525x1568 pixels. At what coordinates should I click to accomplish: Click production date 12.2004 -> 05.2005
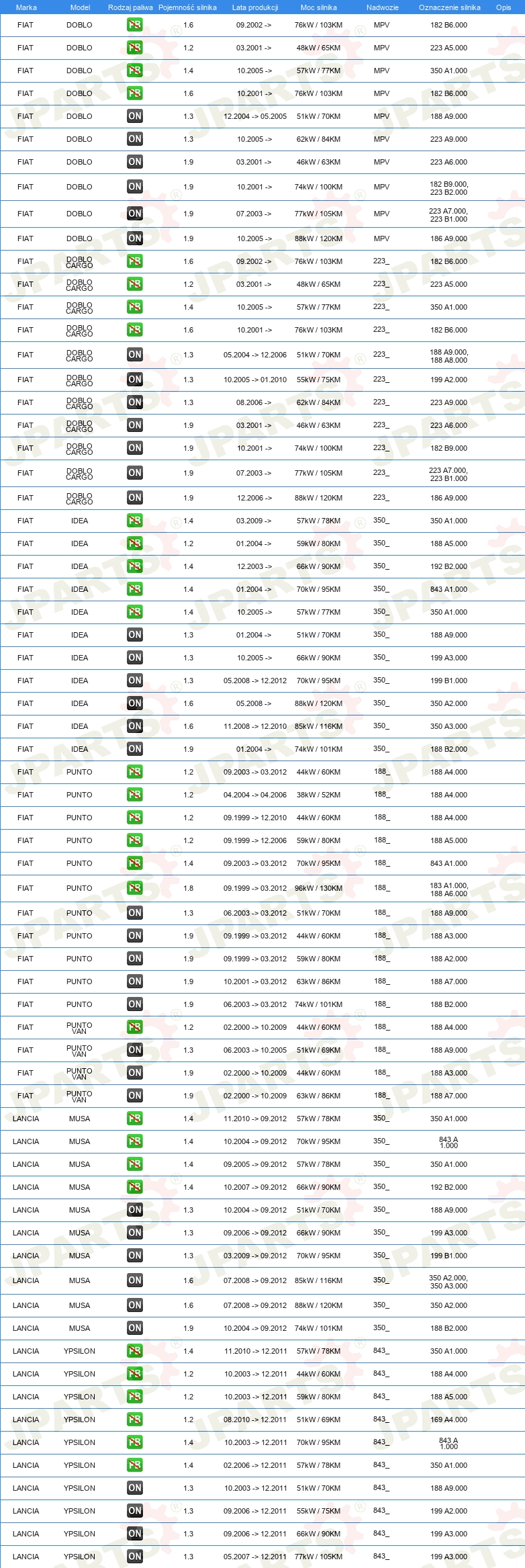[x=255, y=116]
